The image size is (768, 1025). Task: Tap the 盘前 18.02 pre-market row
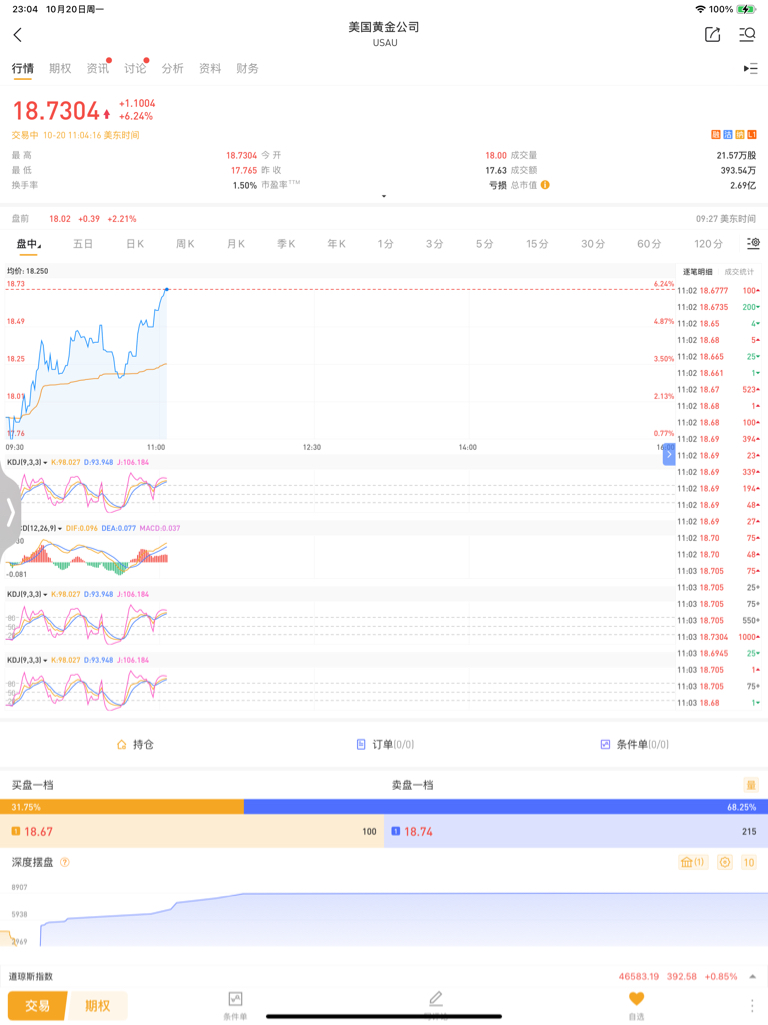point(384,219)
